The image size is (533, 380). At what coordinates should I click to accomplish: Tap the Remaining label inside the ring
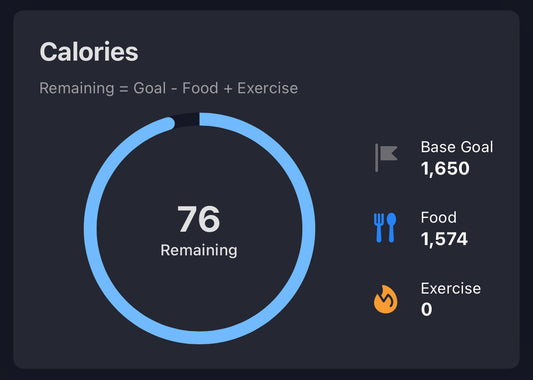tap(199, 250)
